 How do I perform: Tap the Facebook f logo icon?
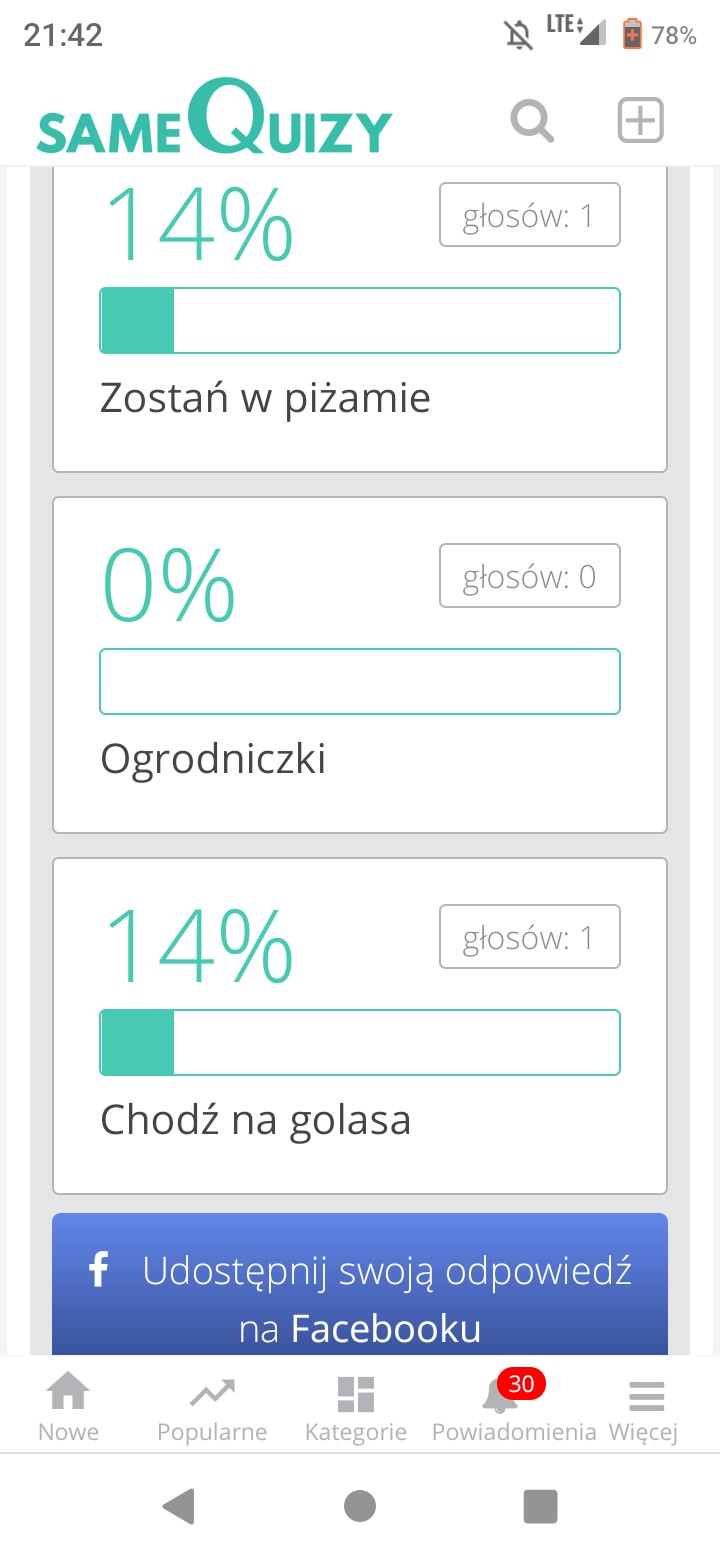(x=98, y=1271)
